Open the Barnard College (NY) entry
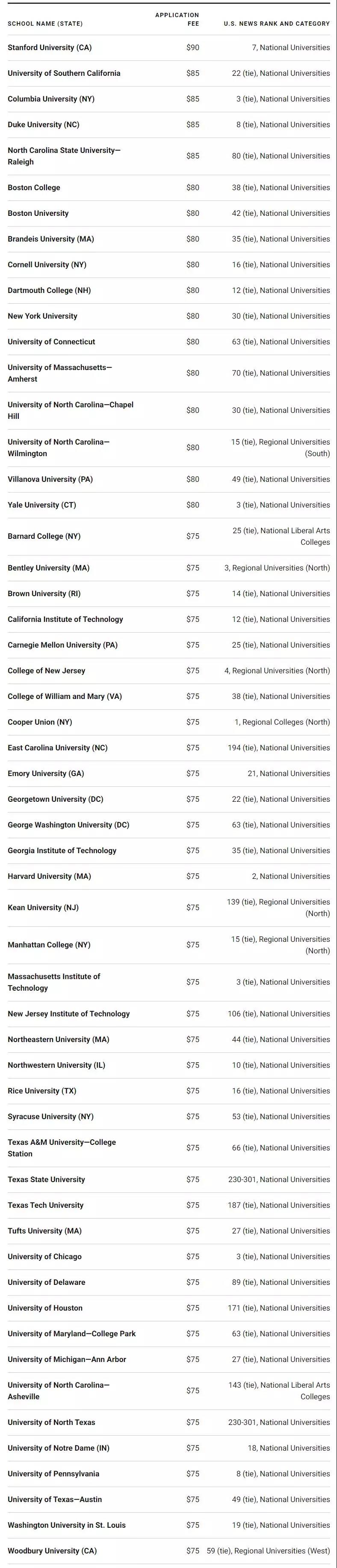This screenshot has width=337, height=1568. coord(44,536)
